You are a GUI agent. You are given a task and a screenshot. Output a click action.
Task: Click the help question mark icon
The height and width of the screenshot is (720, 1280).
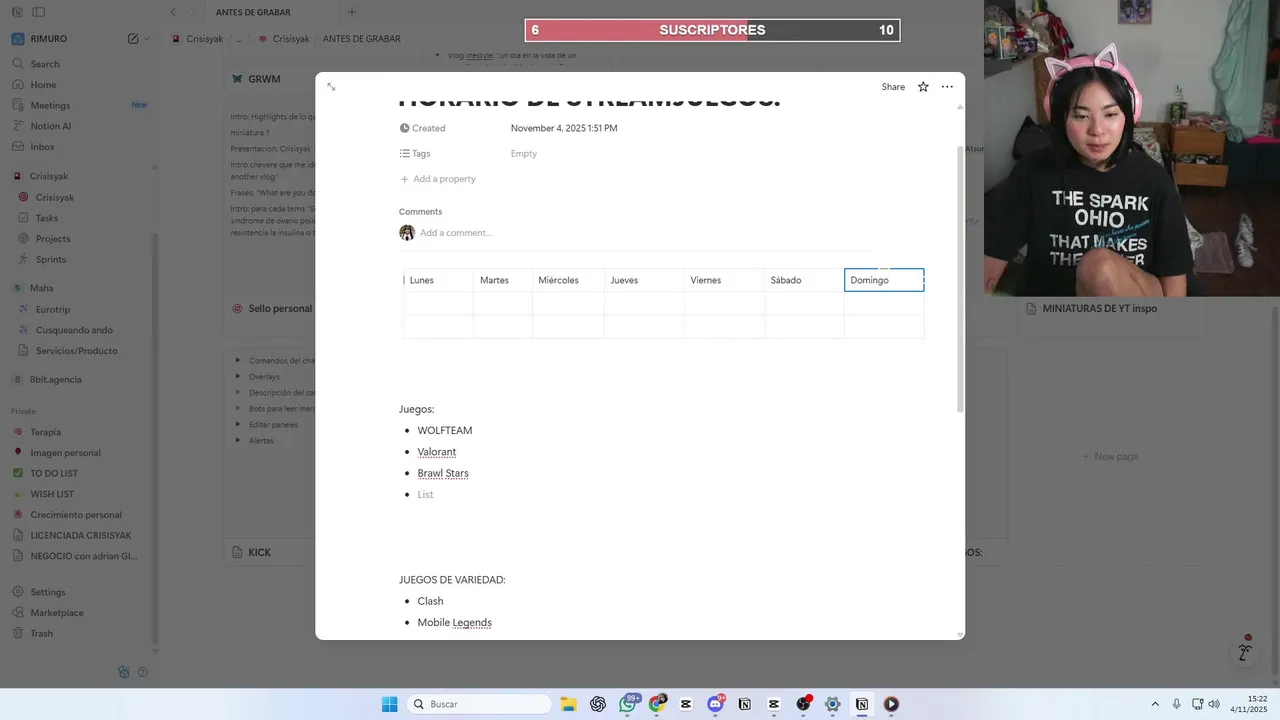pyautogui.click(x=142, y=672)
